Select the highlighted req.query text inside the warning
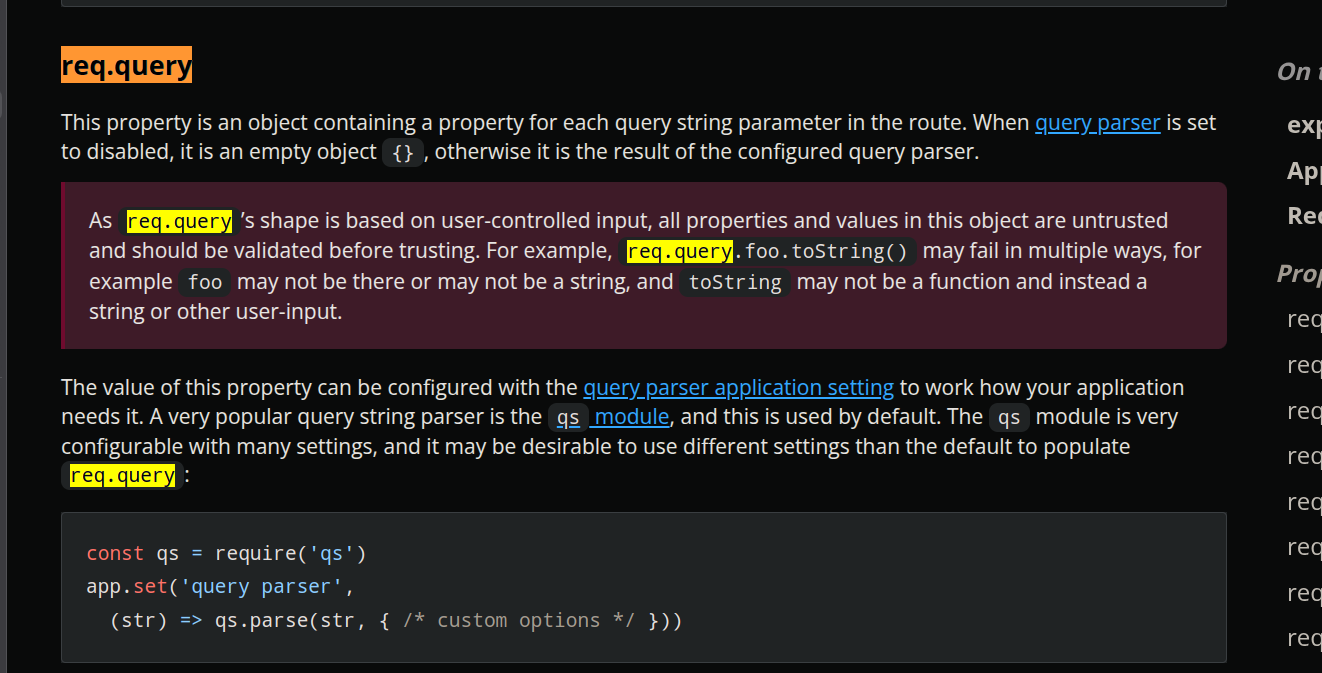The image size is (1322, 673). pos(179,220)
